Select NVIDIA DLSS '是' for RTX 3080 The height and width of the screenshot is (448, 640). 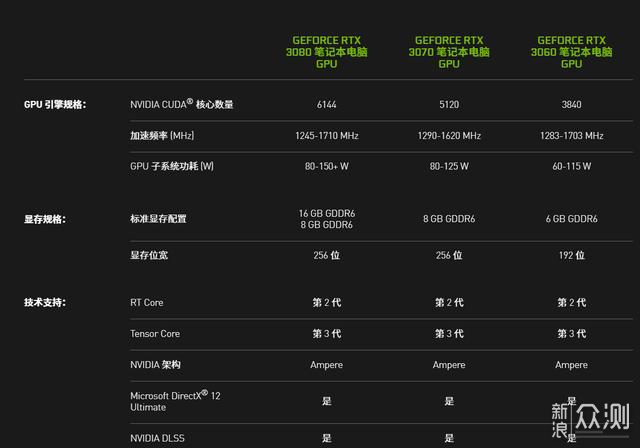(327, 438)
